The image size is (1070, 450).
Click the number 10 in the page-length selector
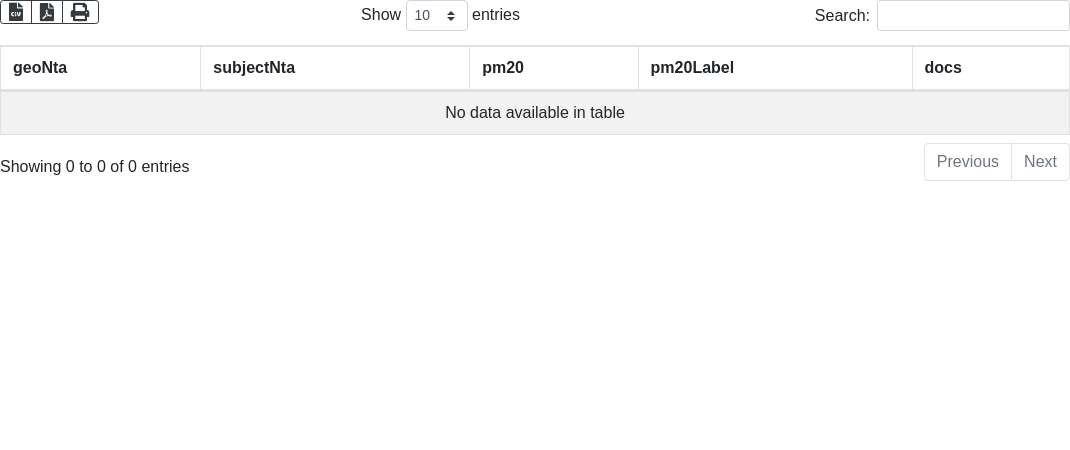pos(423,16)
